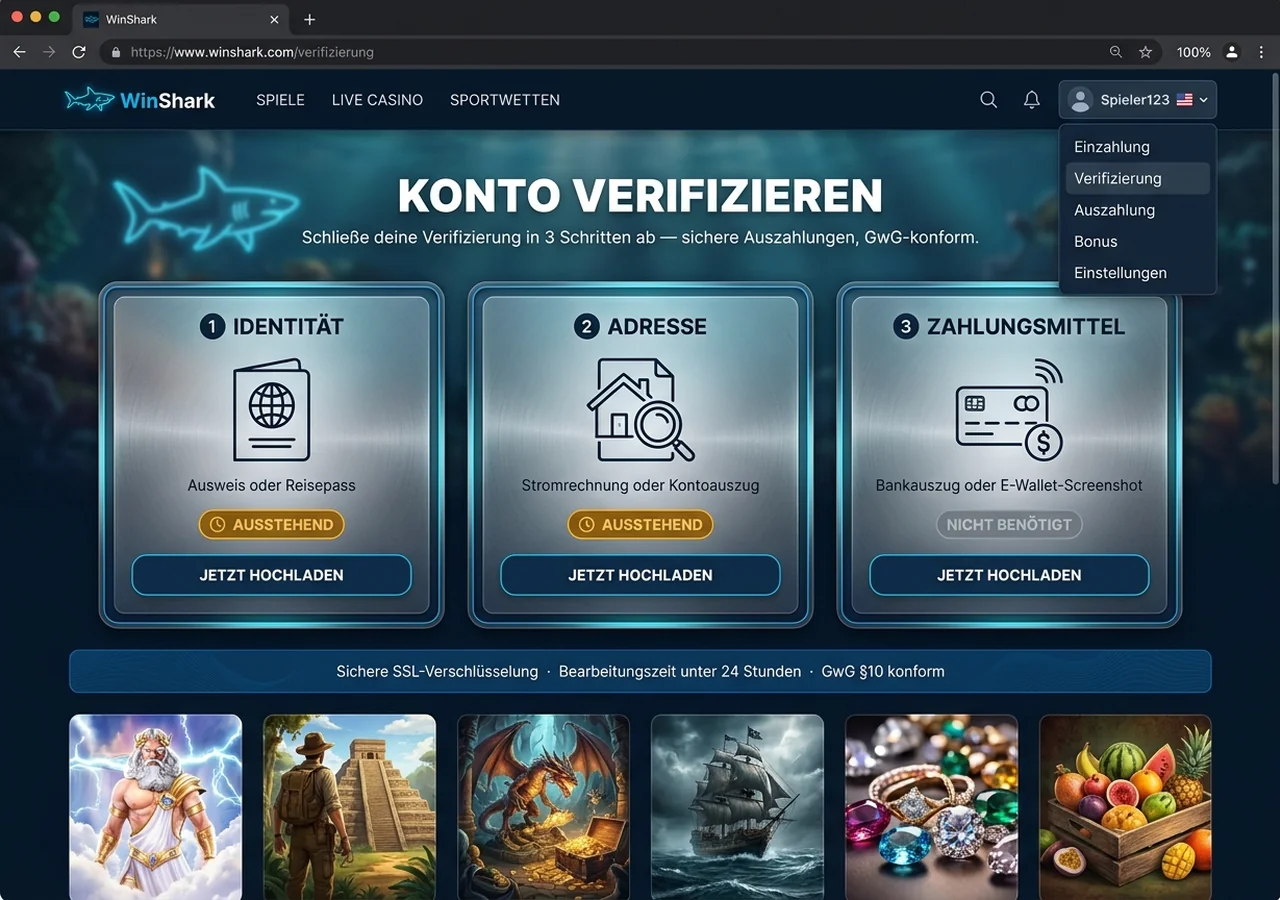The height and width of the screenshot is (900, 1280).
Task: Click Jetzt Hochladen under Adresse
Action: pyautogui.click(x=640, y=575)
